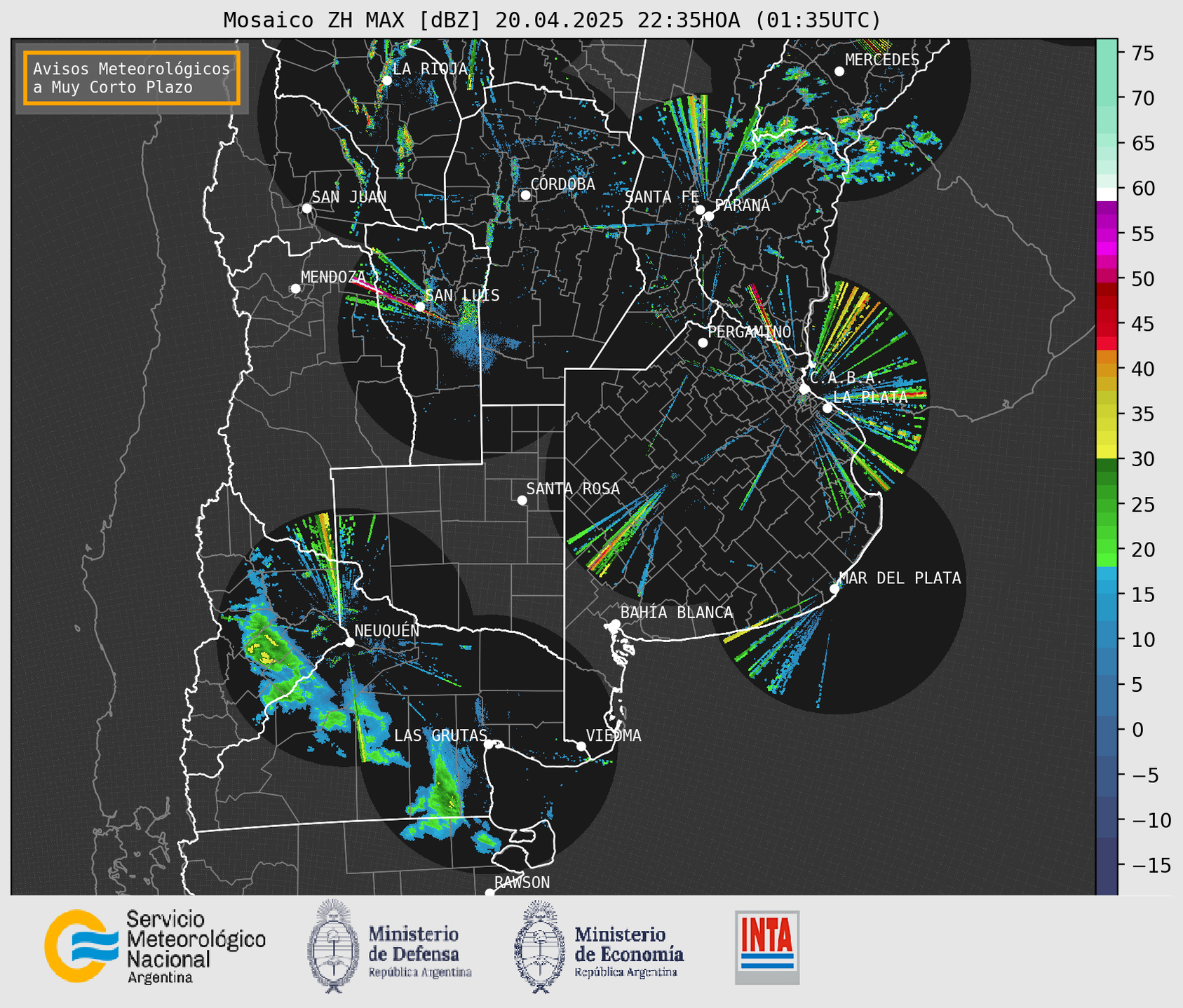Click the SANTA ROSA city marker dot
1183x1008 pixels.
(522, 500)
